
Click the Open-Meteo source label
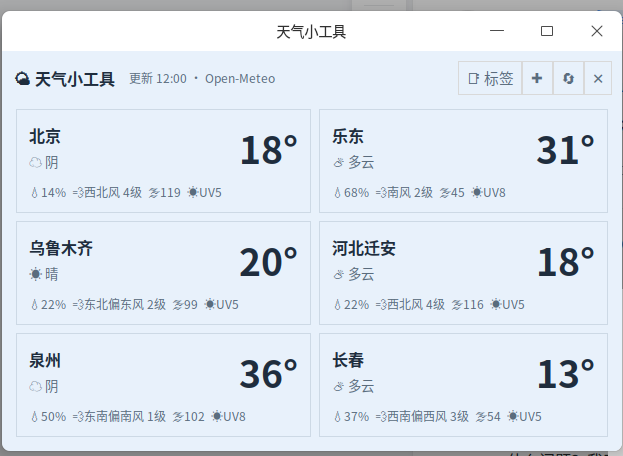[240, 79]
